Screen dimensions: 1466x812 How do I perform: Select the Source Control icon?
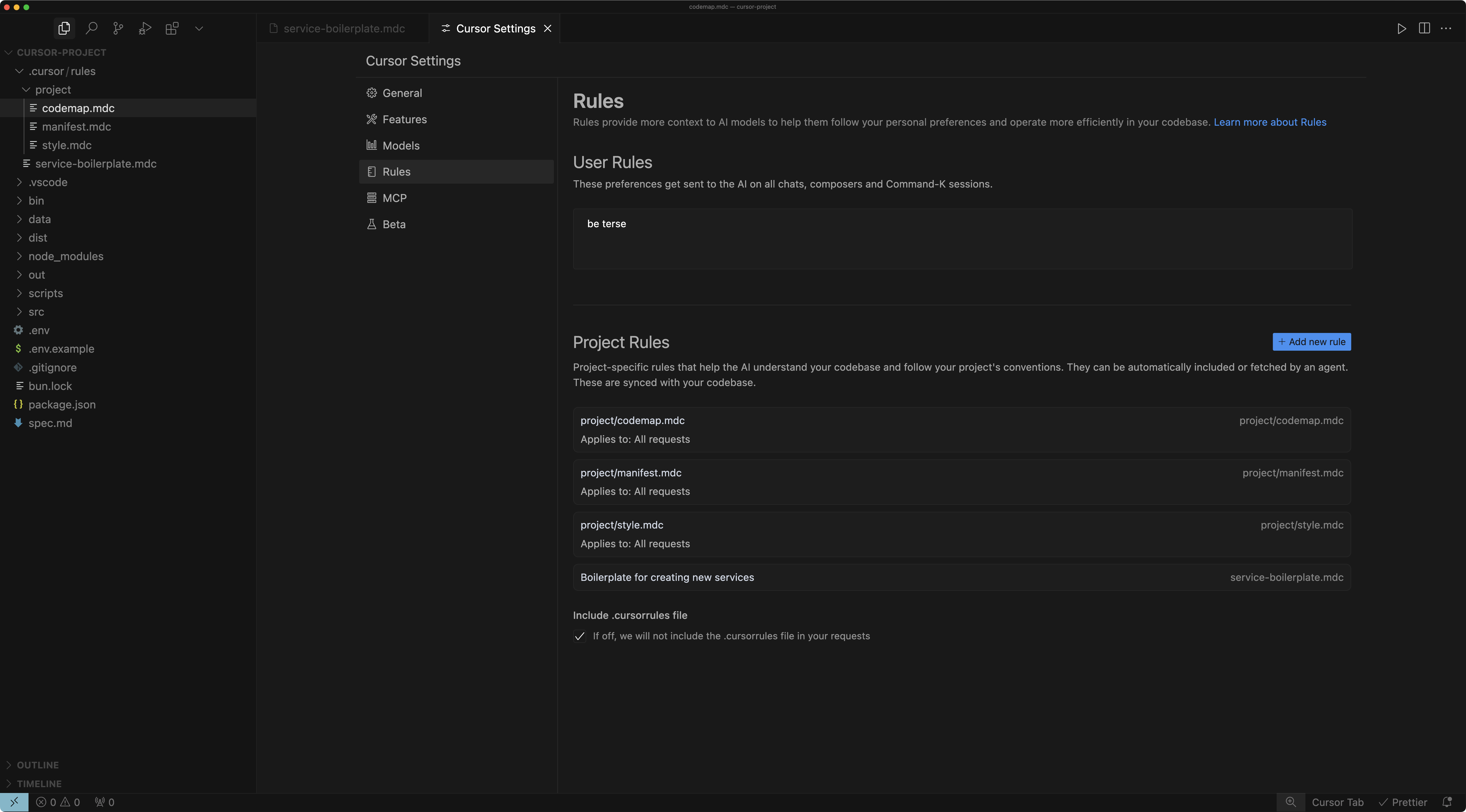(118, 28)
